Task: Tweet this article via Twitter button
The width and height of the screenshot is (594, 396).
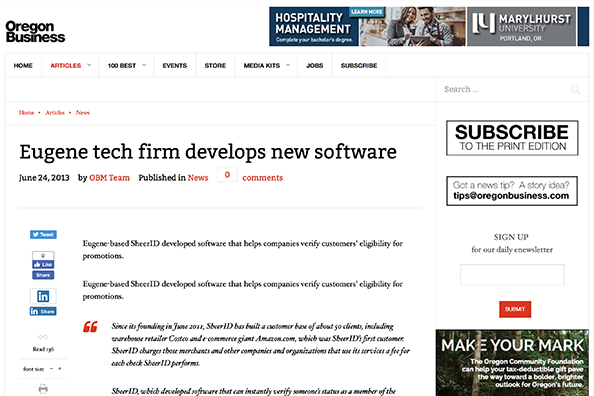Action: pos(43,235)
